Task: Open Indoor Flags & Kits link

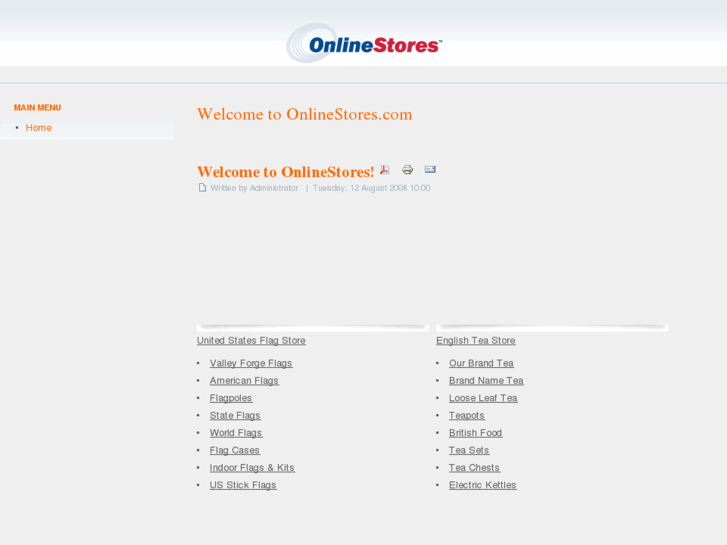Action: [252, 468]
